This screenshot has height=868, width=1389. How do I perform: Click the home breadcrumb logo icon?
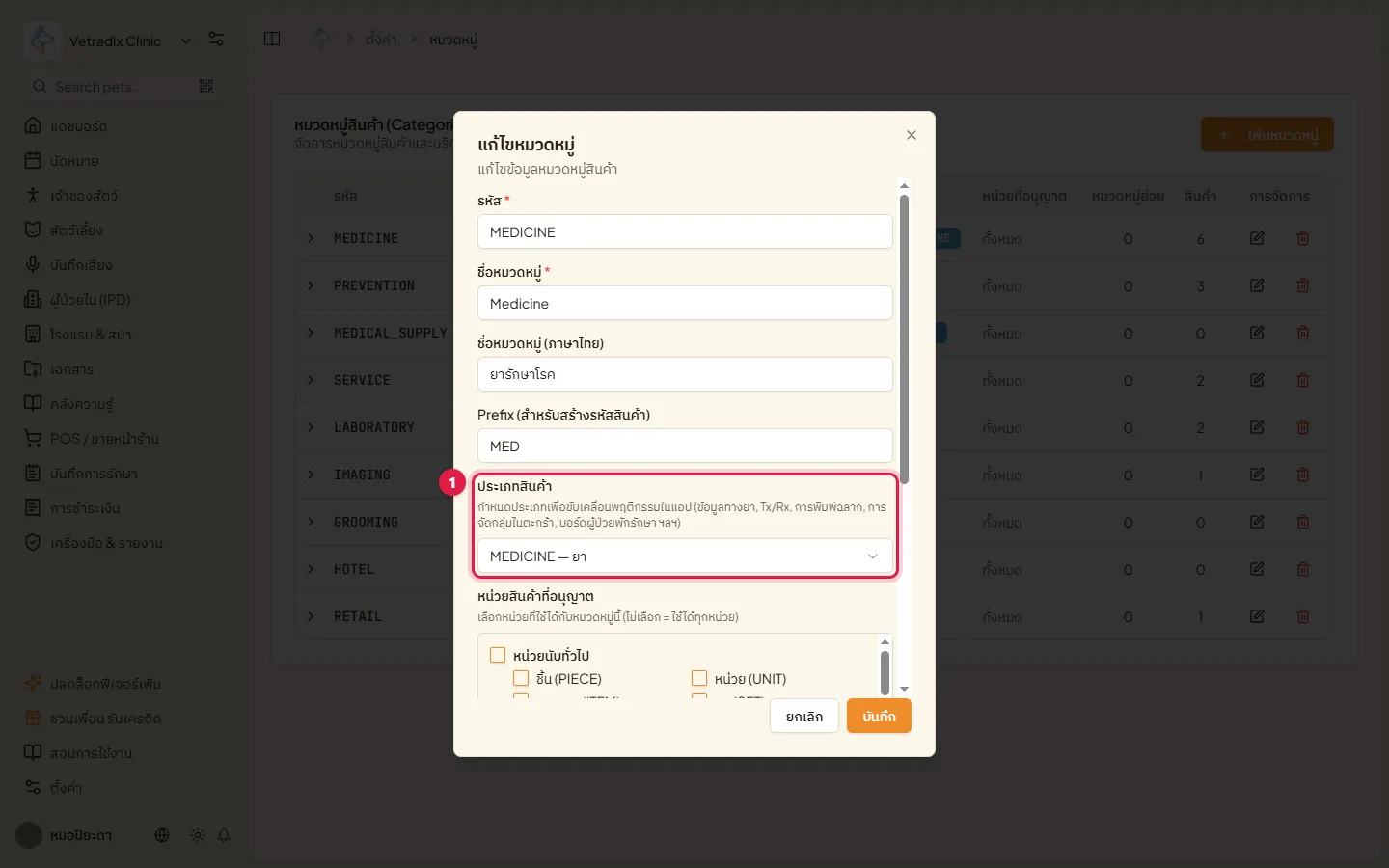(321, 39)
